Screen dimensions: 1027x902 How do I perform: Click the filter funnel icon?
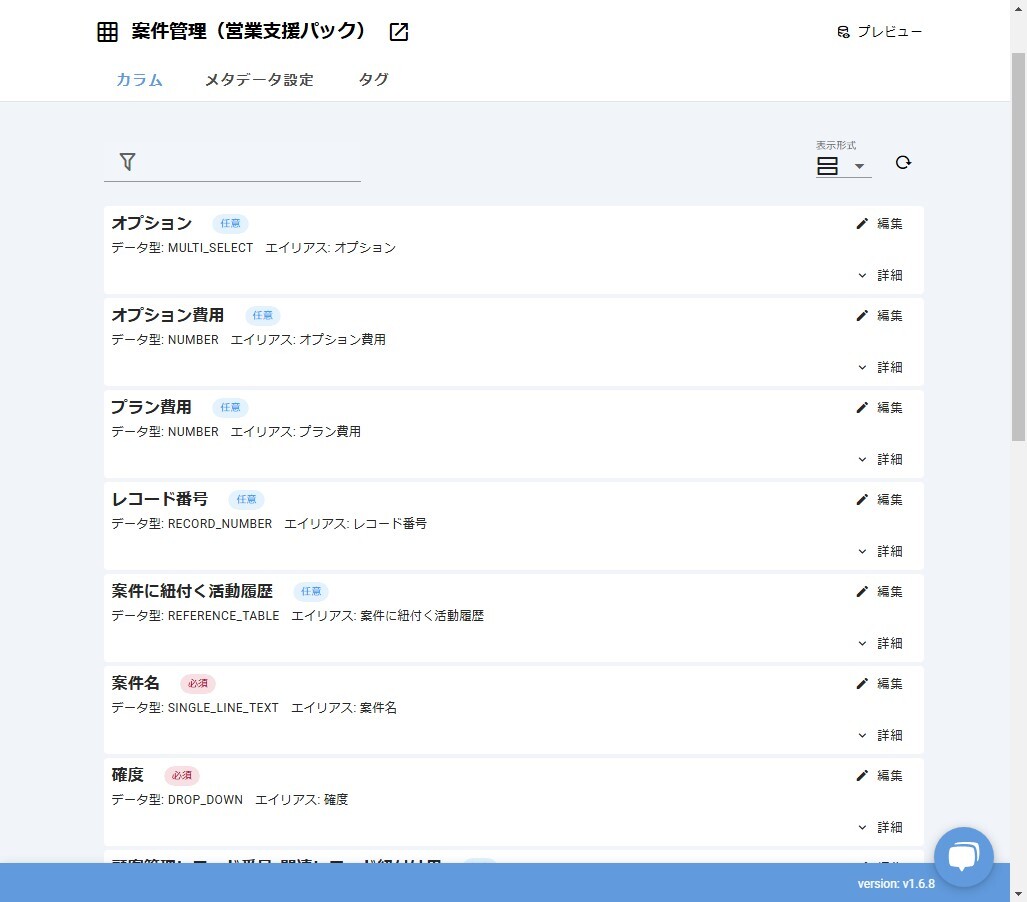coord(128,162)
